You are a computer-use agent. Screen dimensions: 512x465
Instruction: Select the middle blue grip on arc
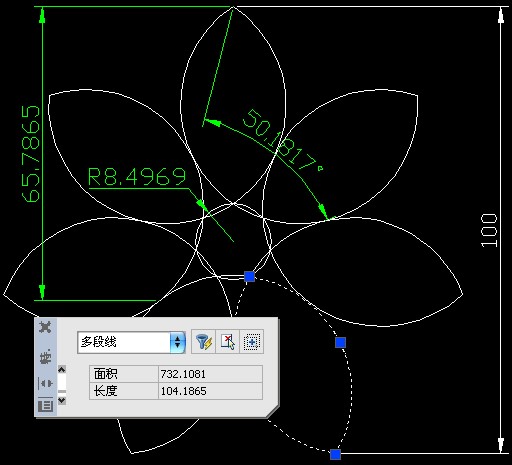(x=340, y=342)
